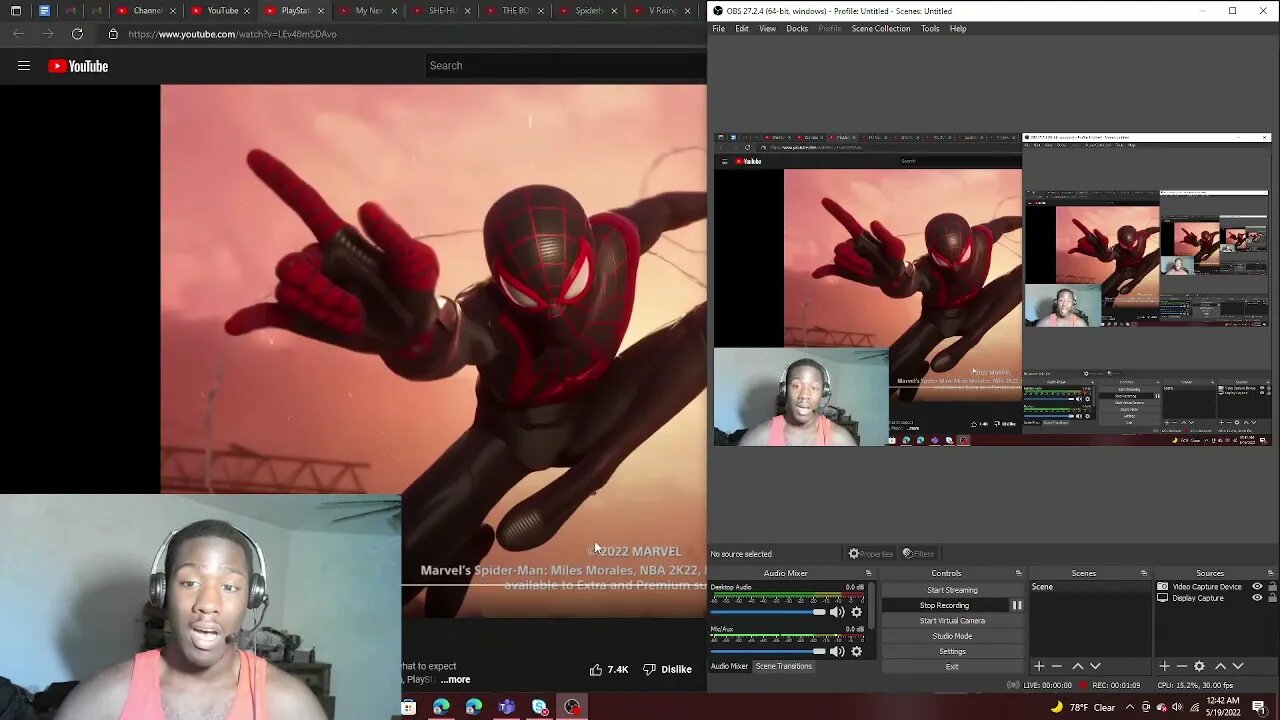Screen dimensions: 1280x720
Task: Switch to Audio Mixer tab
Action: coord(729,666)
